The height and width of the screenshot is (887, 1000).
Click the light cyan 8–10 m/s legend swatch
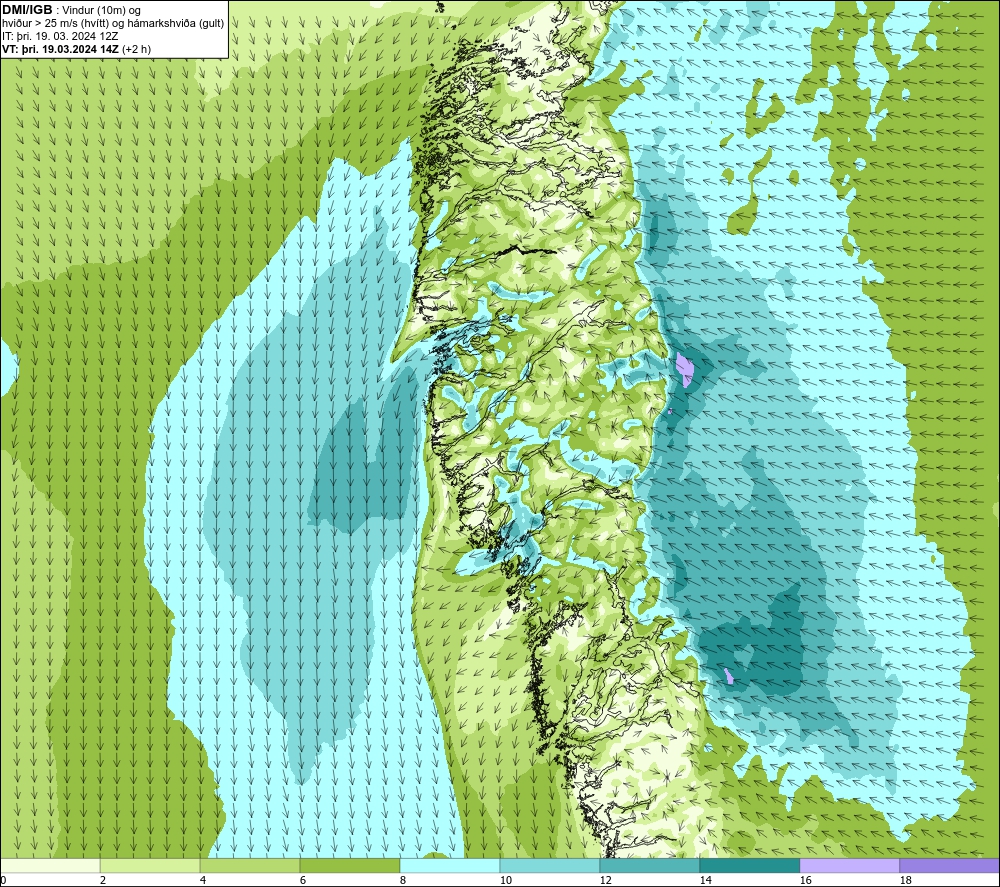450,865
